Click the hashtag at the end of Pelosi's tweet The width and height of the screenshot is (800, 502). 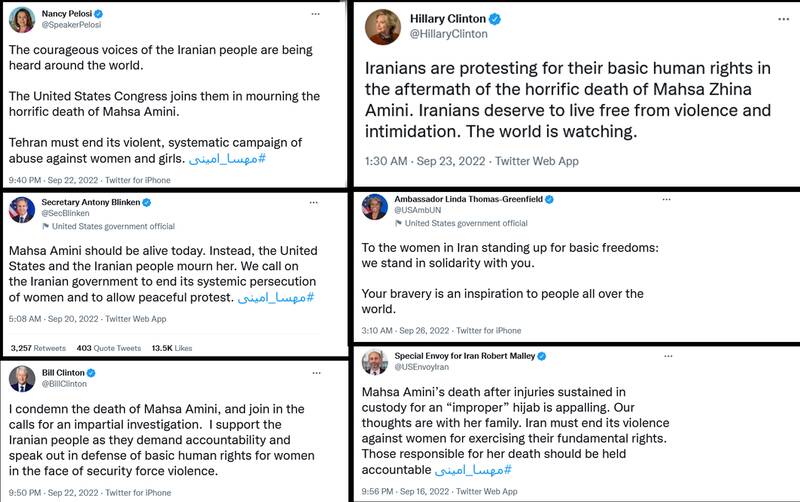point(227,158)
